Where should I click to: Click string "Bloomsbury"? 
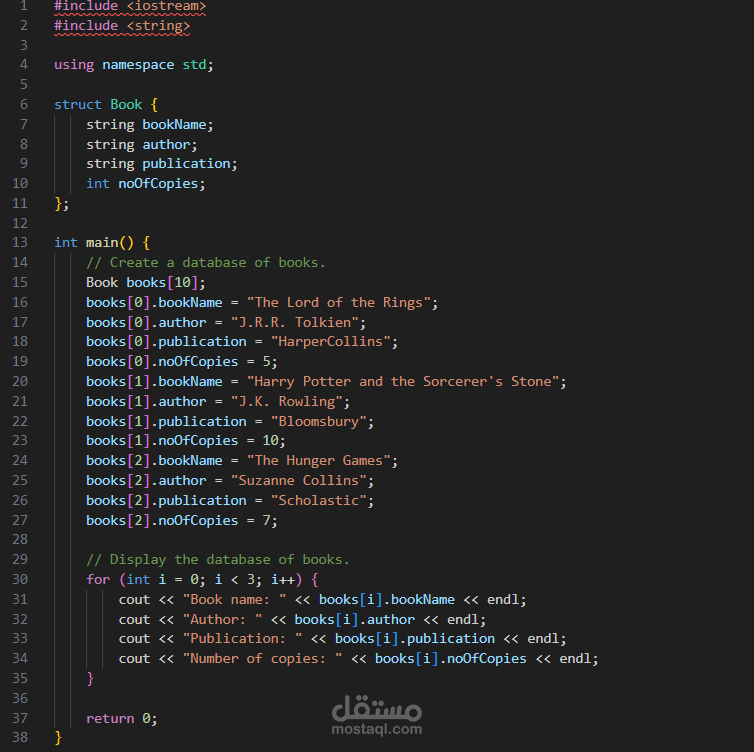(x=319, y=421)
